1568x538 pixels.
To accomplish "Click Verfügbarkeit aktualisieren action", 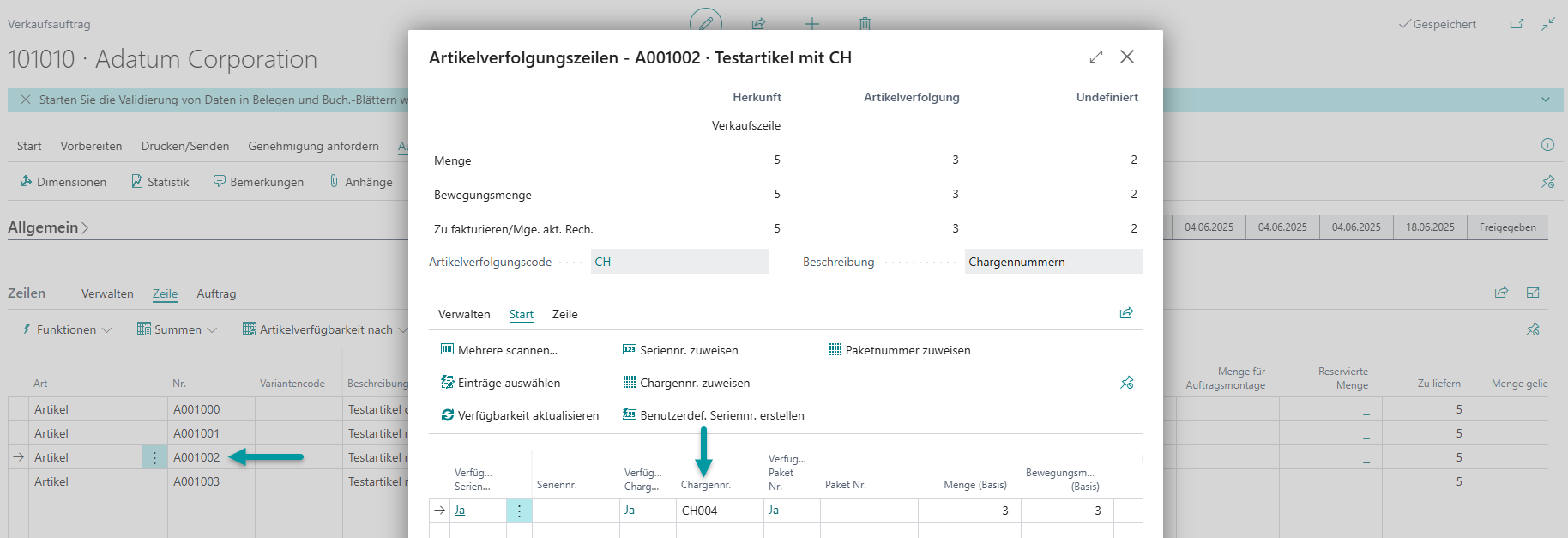I will [520, 415].
